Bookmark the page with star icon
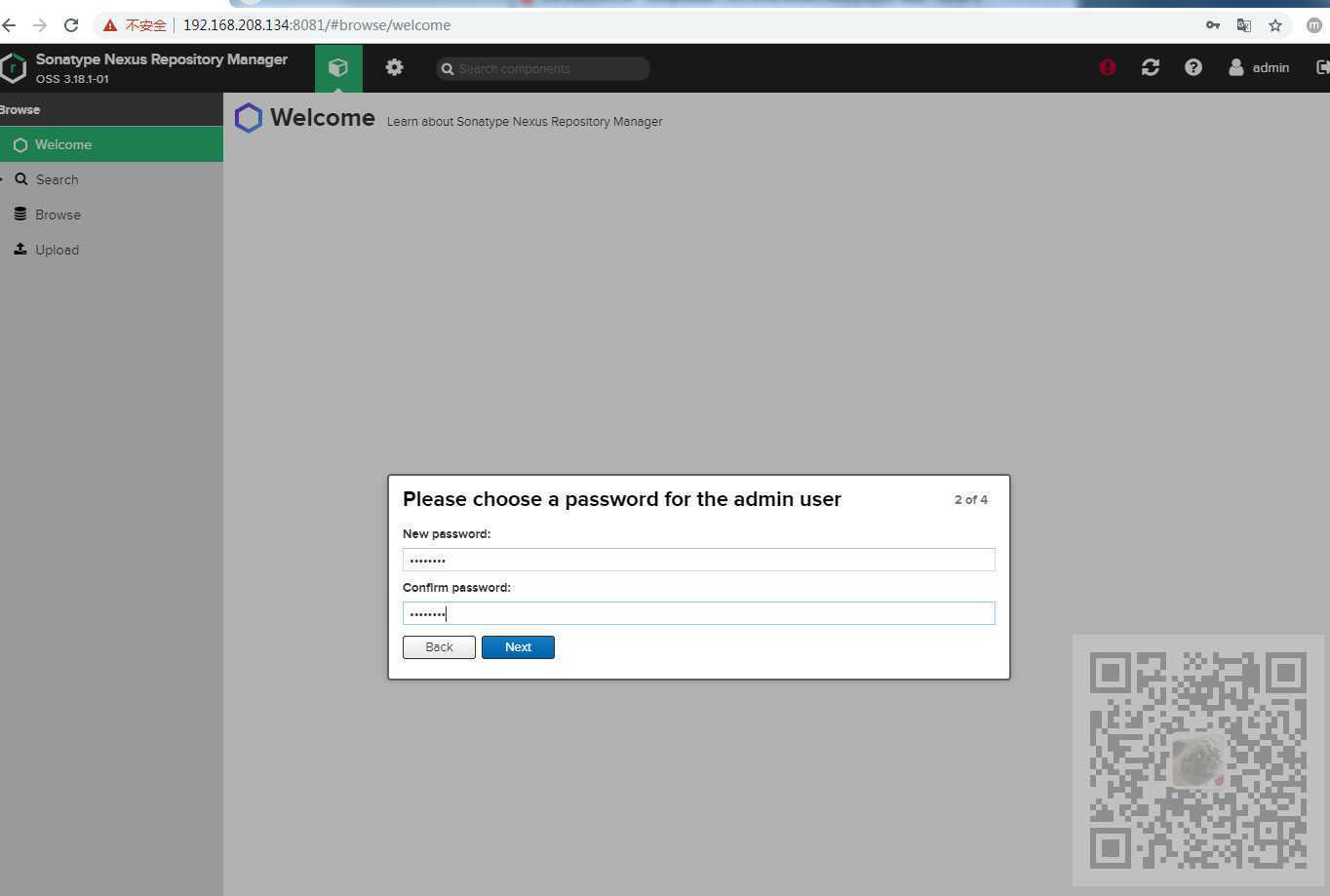Image resolution: width=1330 pixels, height=896 pixels. [x=1275, y=25]
